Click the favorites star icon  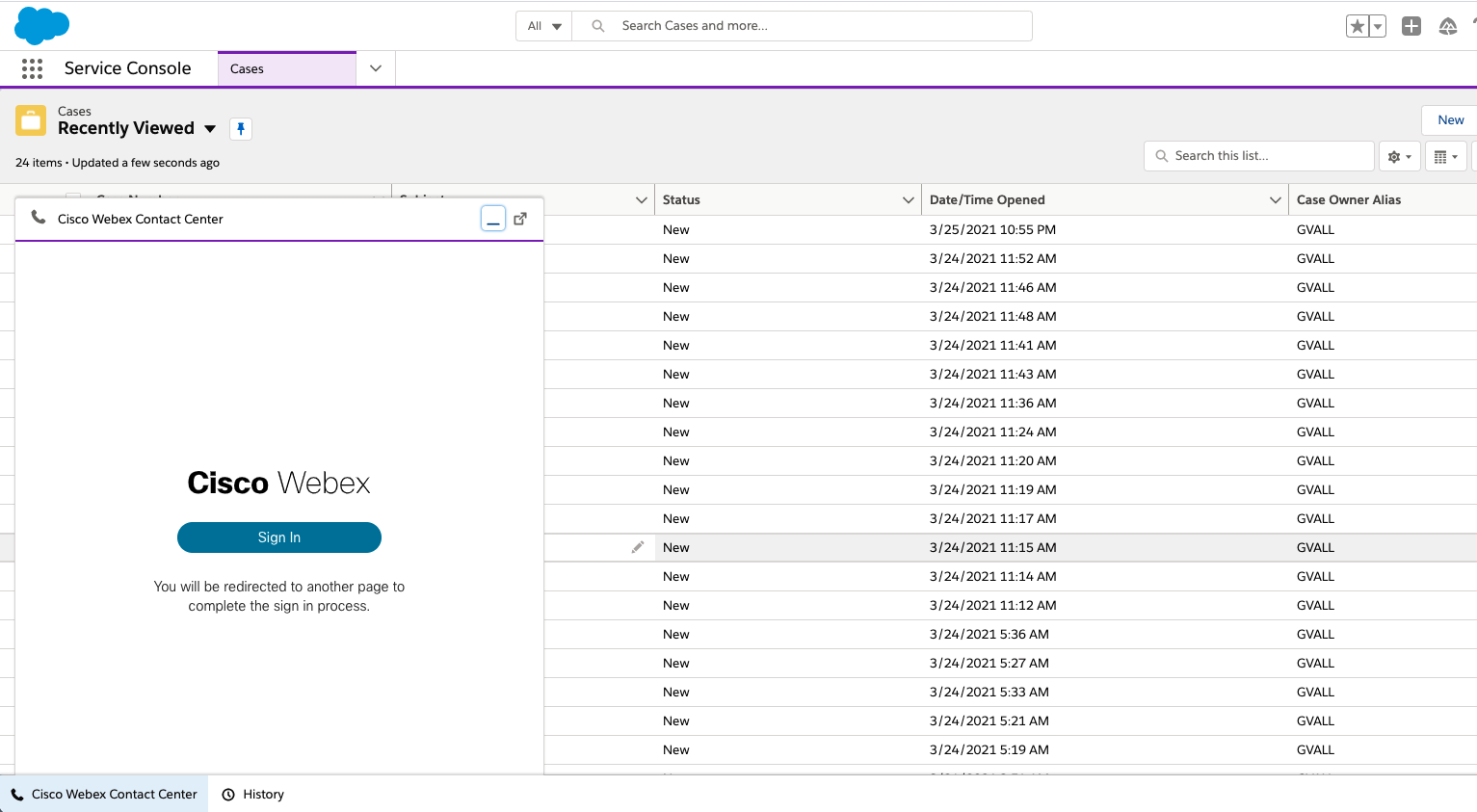1357,27
